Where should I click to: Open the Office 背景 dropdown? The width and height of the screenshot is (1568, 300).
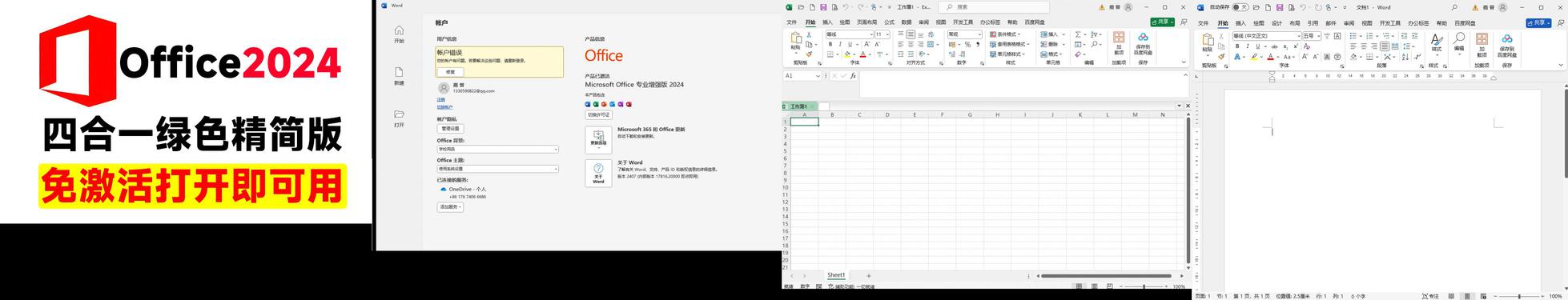[x=497, y=149]
